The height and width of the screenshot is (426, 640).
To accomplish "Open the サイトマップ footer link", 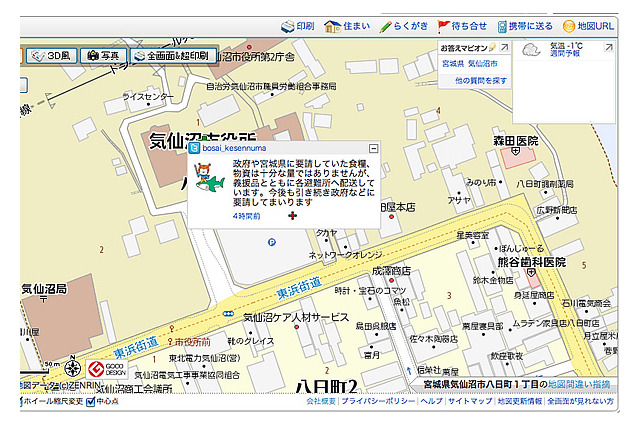I will pyautogui.click(x=470, y=402).
